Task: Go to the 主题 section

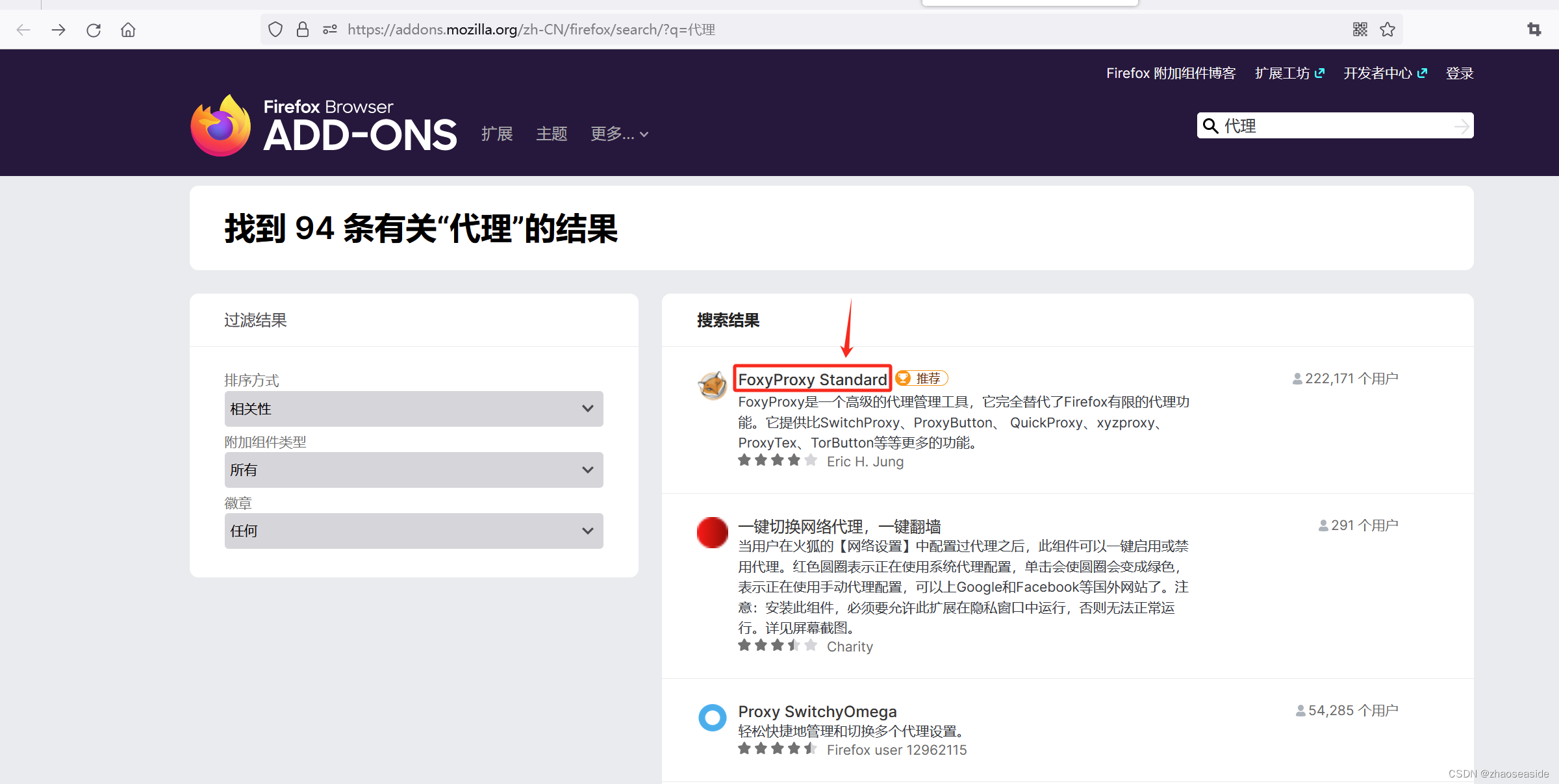Action: (551, 134)
